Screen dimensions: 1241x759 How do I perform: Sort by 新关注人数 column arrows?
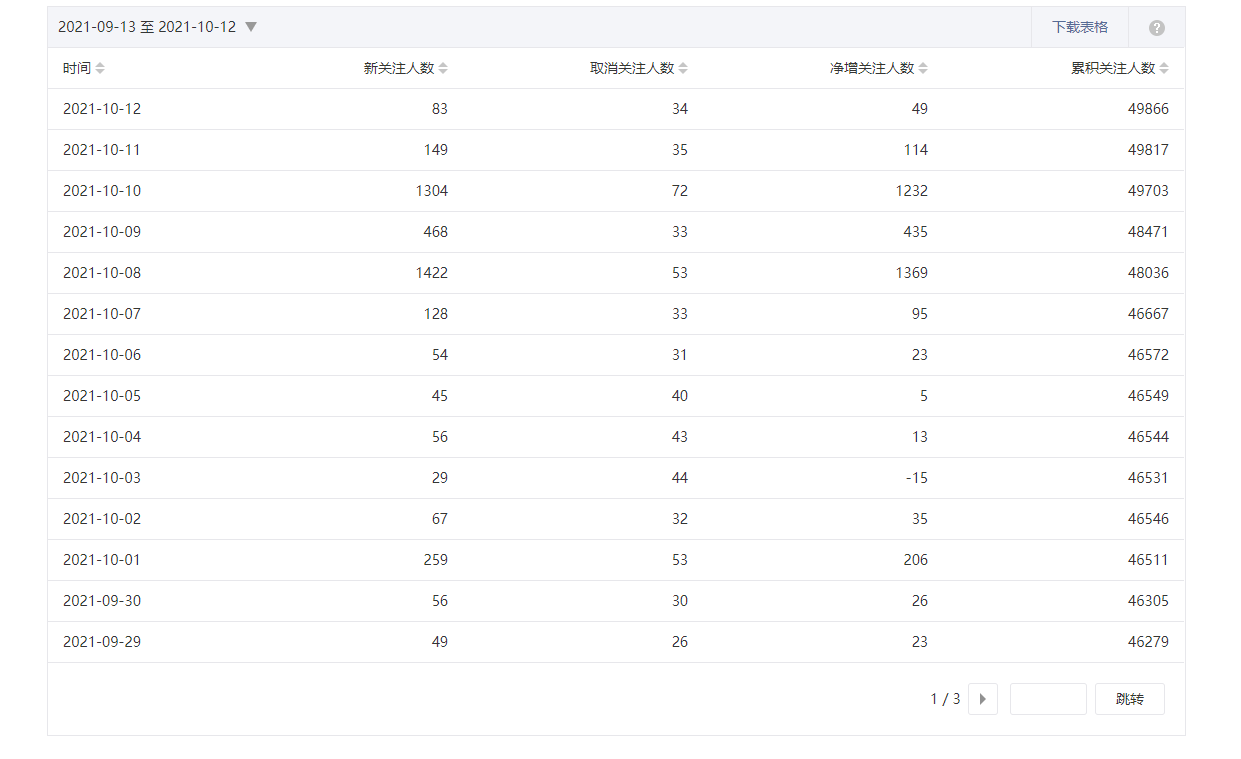(443, 68)
